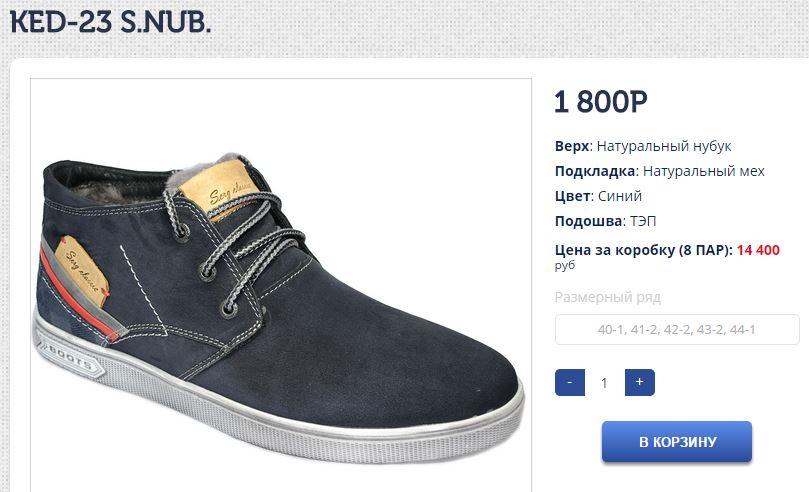809x492 pixels.
Task: Click the BOOTS logo on the sole
Action: coord(70,357)
